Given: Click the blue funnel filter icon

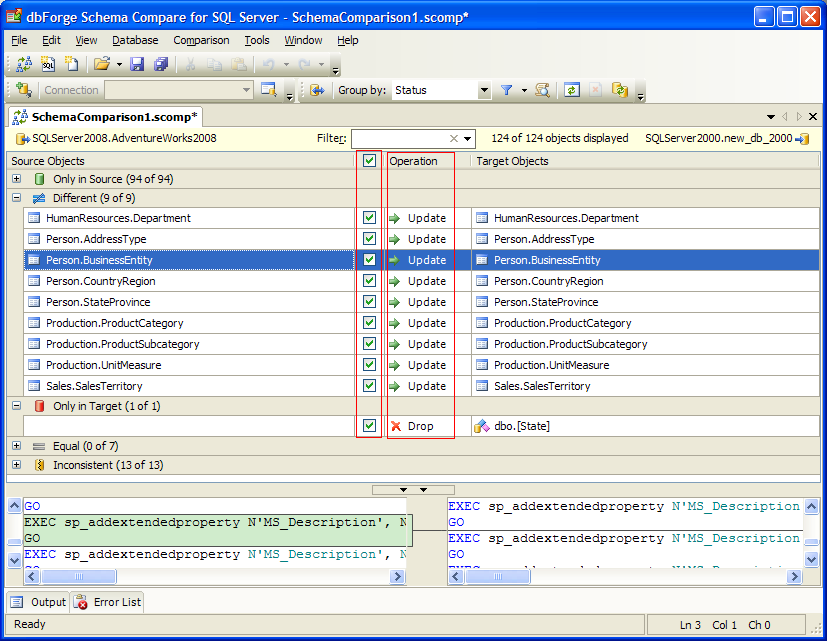Looking at the screenshot, I should point(506,90).
